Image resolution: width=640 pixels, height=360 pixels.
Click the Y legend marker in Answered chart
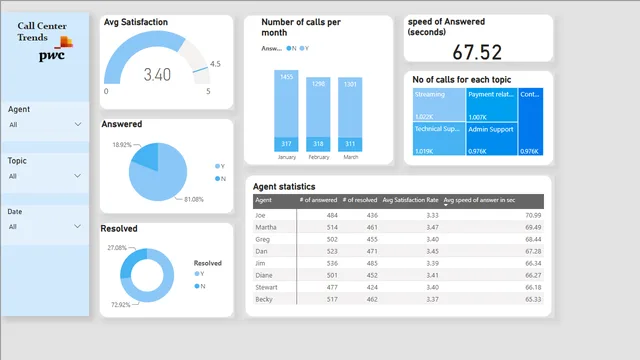click(x=217, y=166)
